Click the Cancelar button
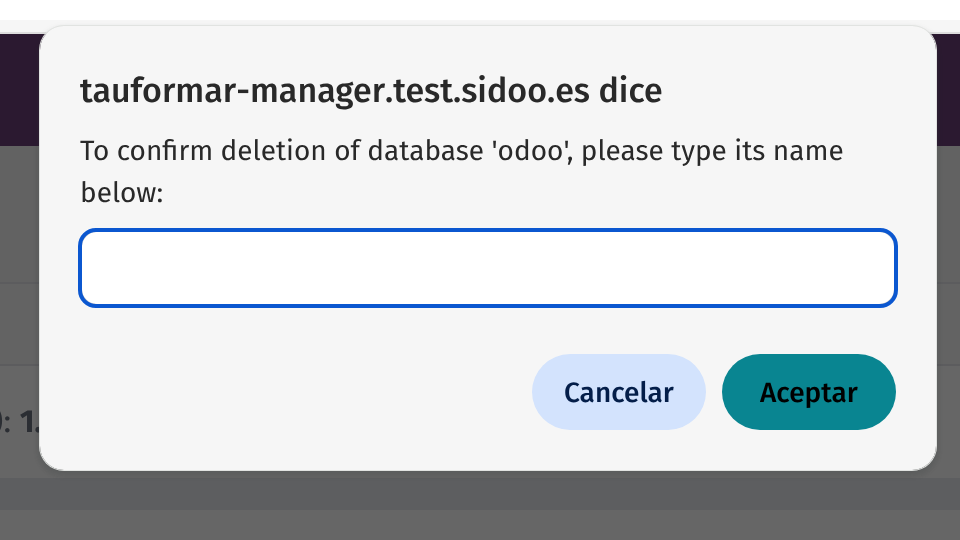 (x=618, y=392)
